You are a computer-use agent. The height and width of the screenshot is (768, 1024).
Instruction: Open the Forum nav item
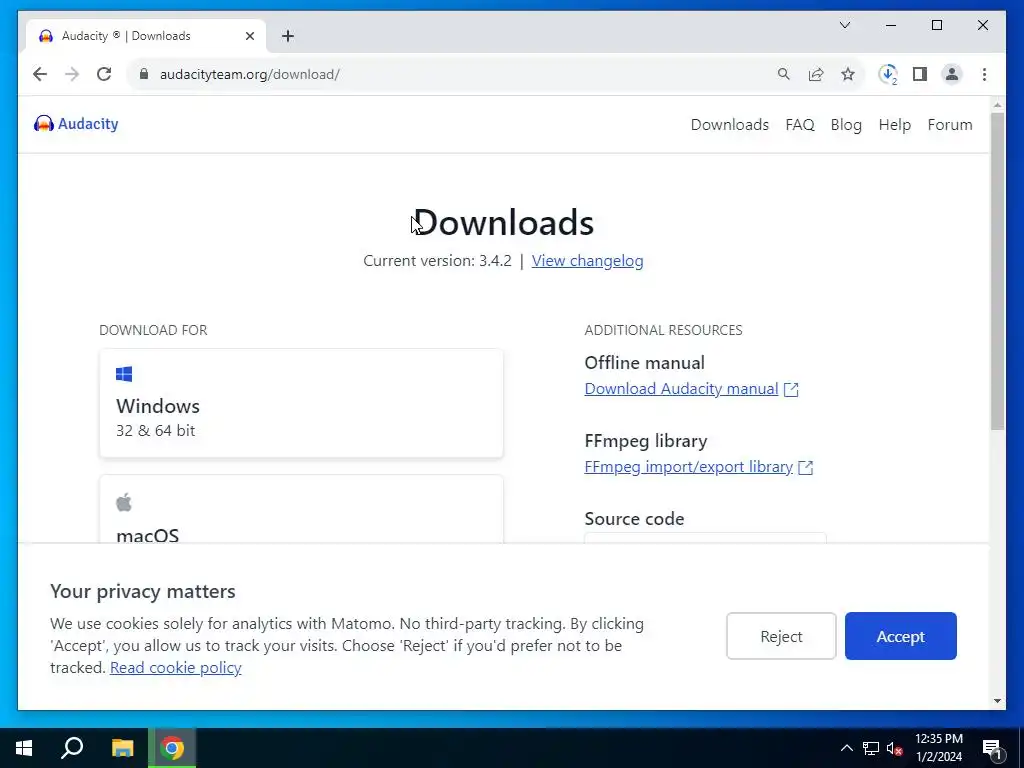click(x=950, y=125)
